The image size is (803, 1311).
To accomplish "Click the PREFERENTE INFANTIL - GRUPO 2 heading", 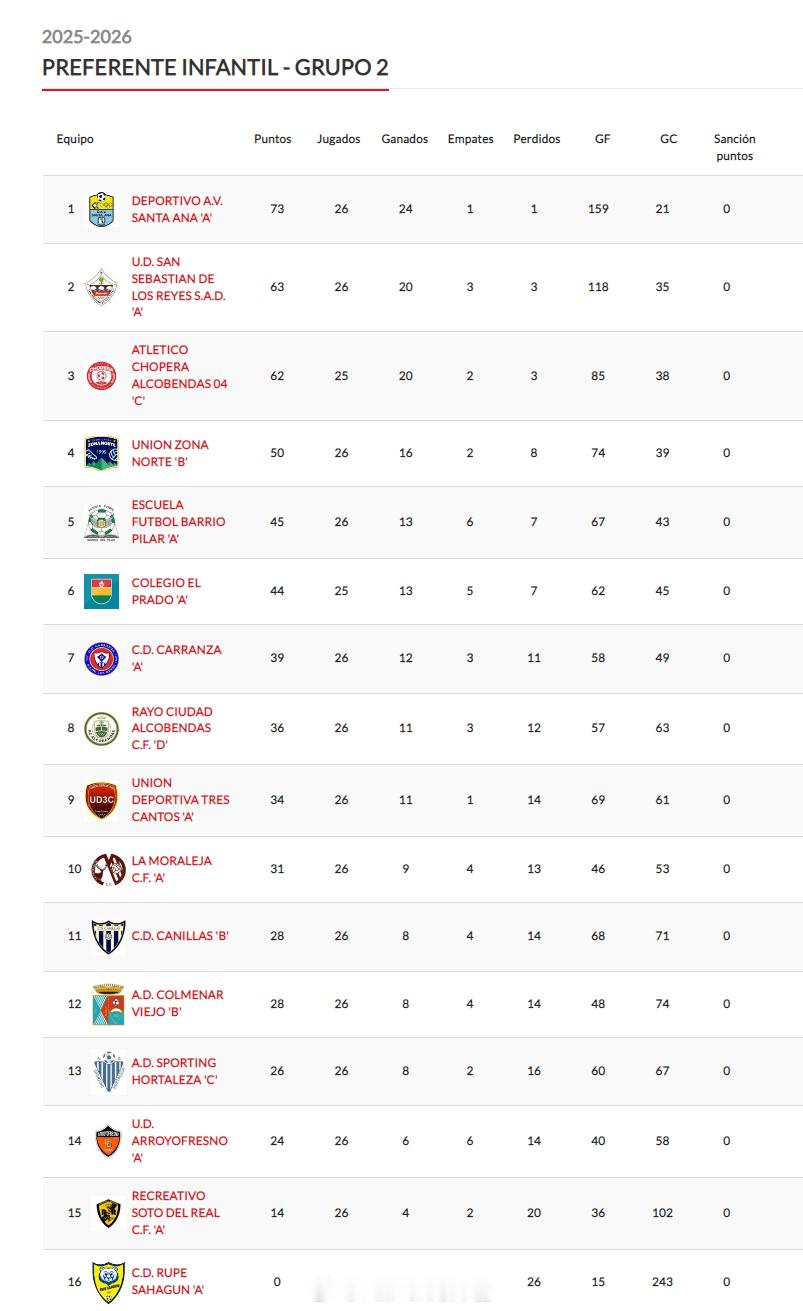I will click(215, 67).
